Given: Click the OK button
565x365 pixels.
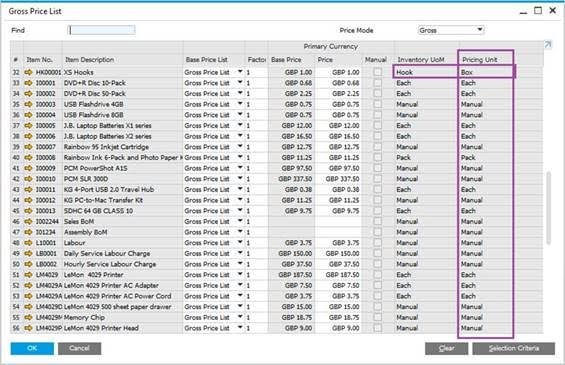Looking at the screenshot, I should click(x=32, y=348).
